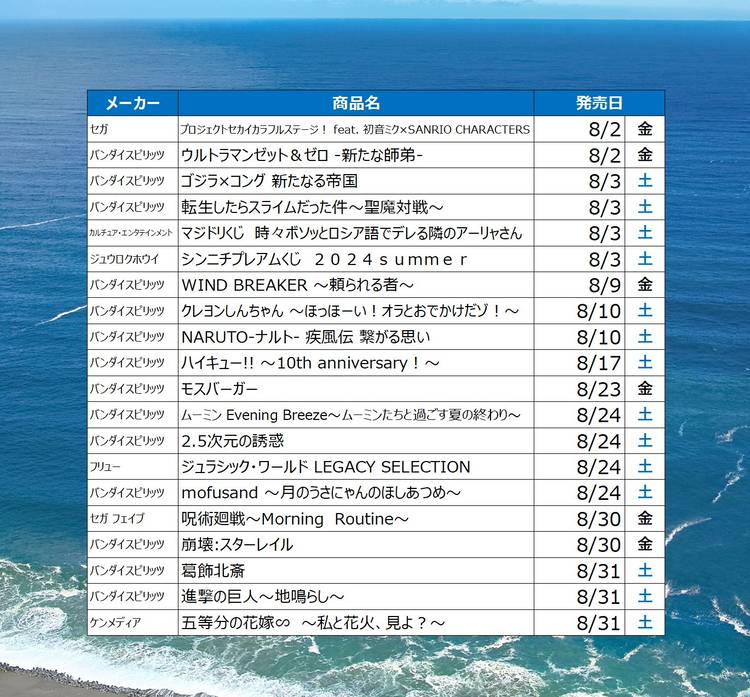Viewport: 750px width, 697px height.
Task: Click the フリュー maker cell
Action: (132, 466)
